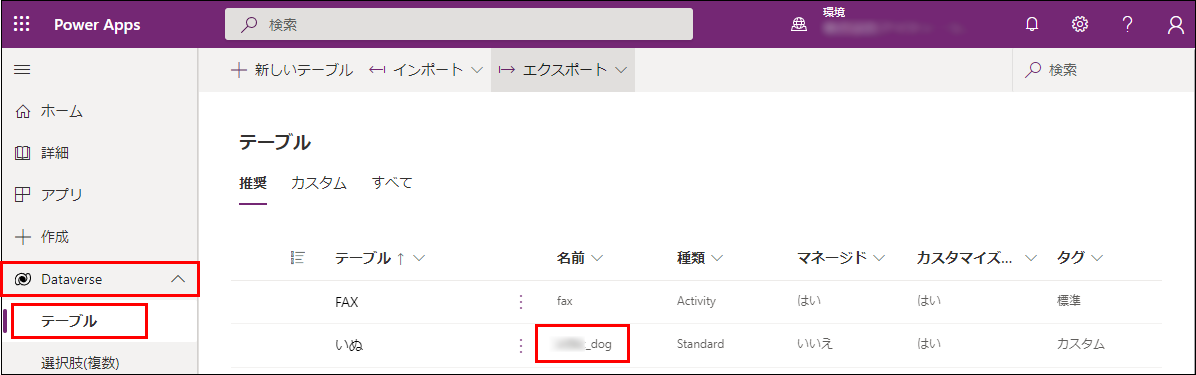The width and height of the screenshot is (1196, 375).
Task: Open the account profile icon
Action: [x=1175, y=24]
